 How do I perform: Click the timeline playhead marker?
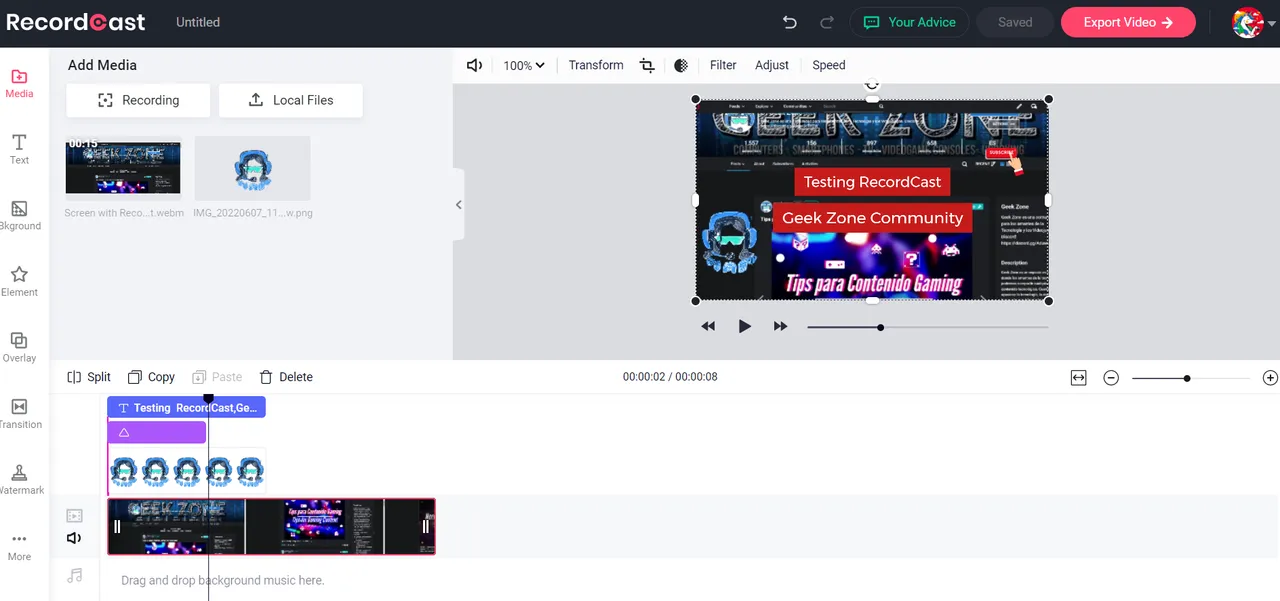coord(208,398)
